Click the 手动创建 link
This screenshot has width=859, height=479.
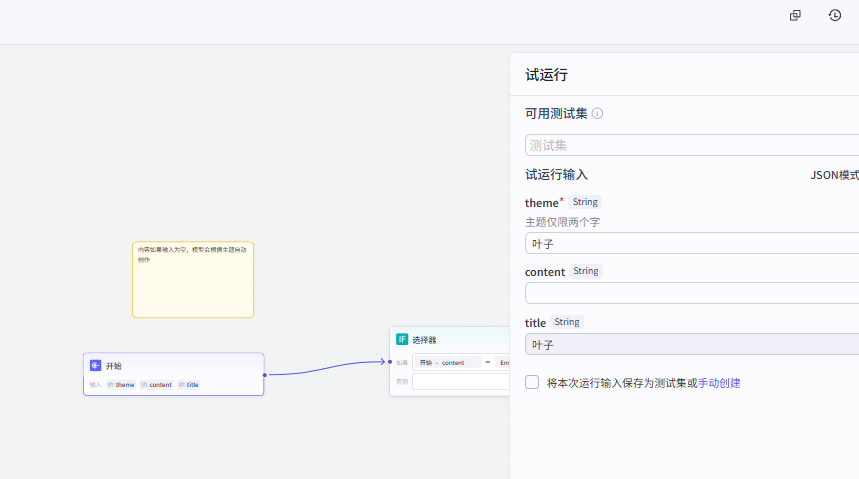pyautogui.click(x=719, y=383)
